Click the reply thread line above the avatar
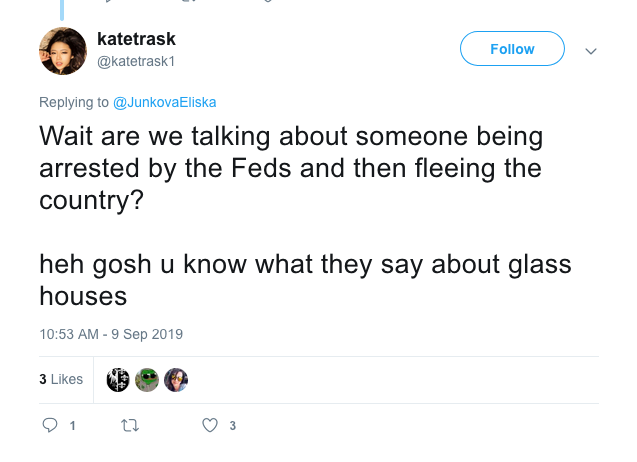 coord(62,10)
